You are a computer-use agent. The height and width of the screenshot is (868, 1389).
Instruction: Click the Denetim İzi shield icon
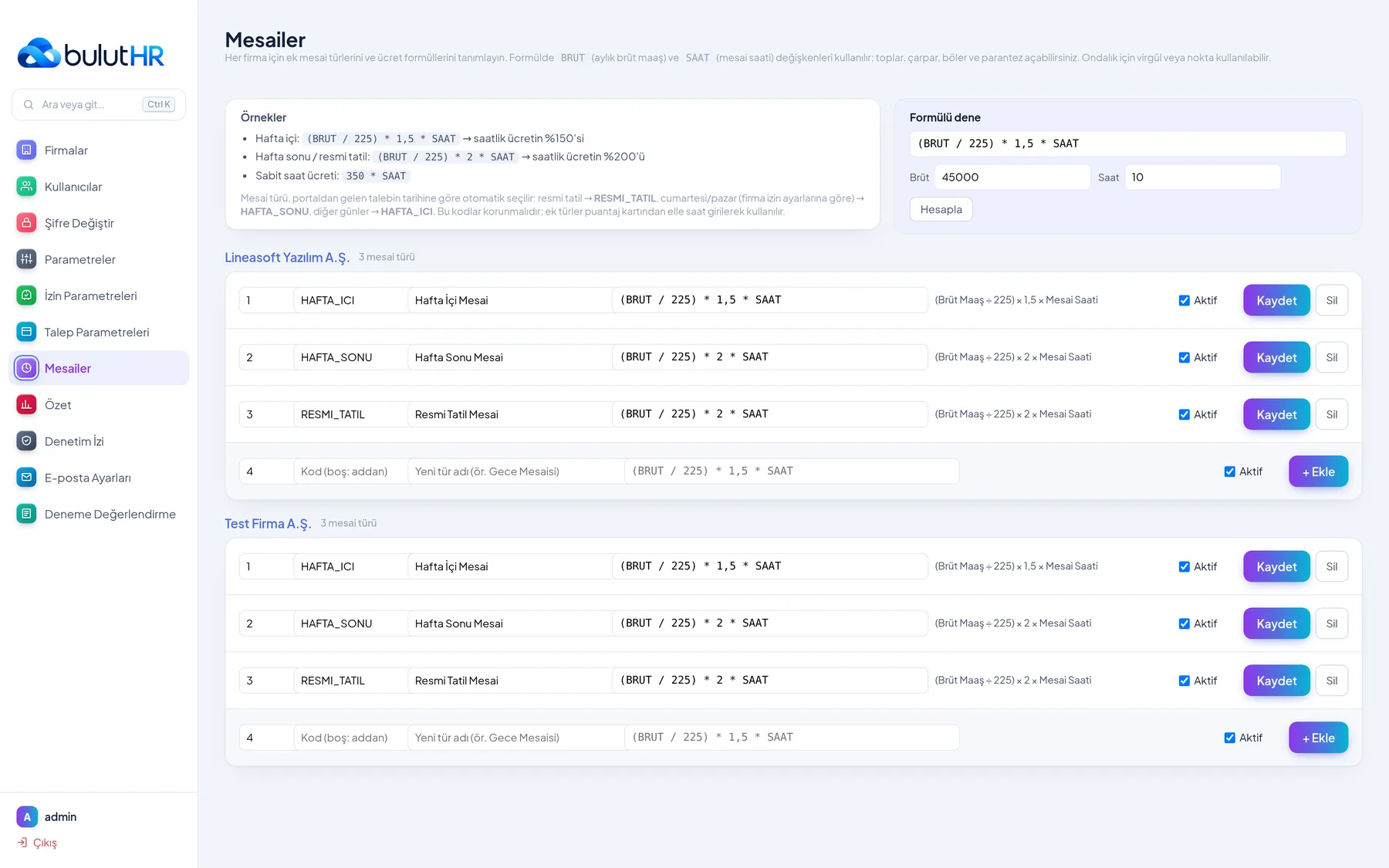[26, 441]
